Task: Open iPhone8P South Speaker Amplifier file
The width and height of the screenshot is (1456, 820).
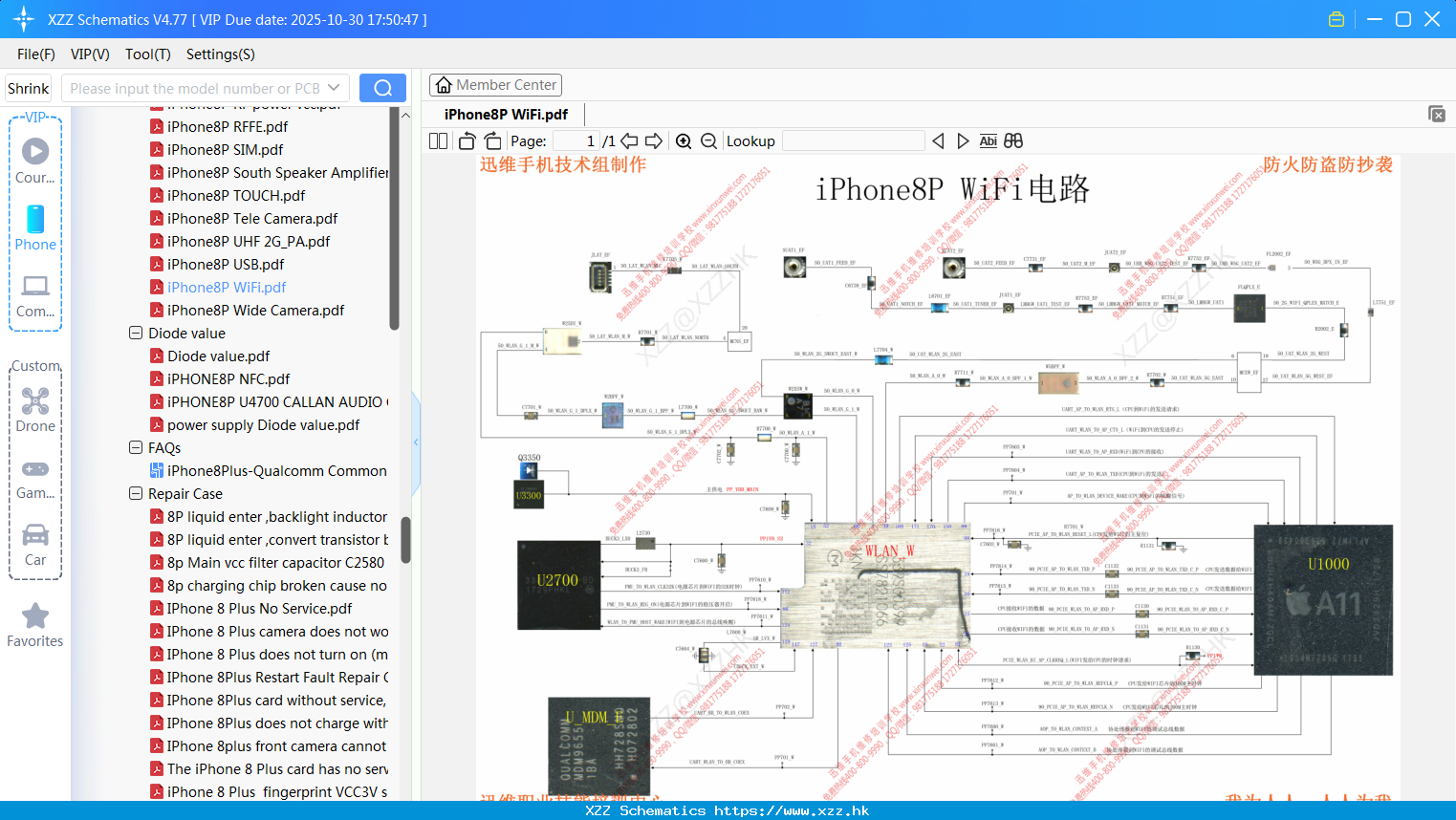Action: click(x=270, y=172)
